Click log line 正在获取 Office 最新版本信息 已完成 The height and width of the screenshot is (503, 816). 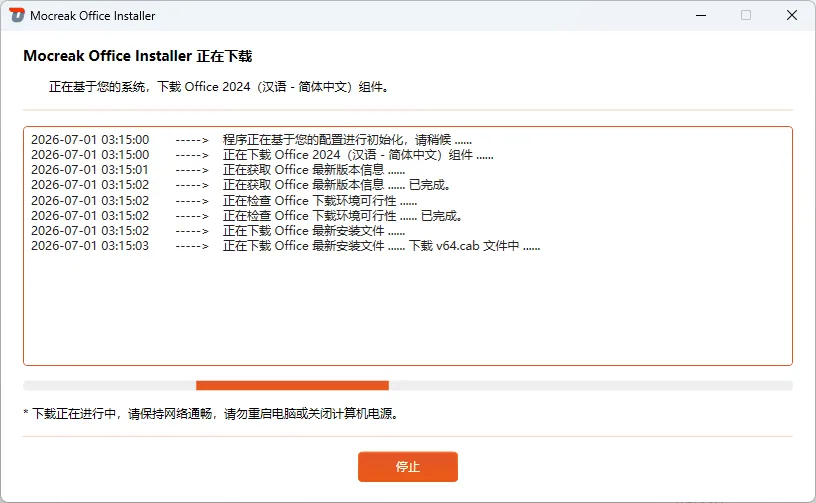(x=241, y=185)
